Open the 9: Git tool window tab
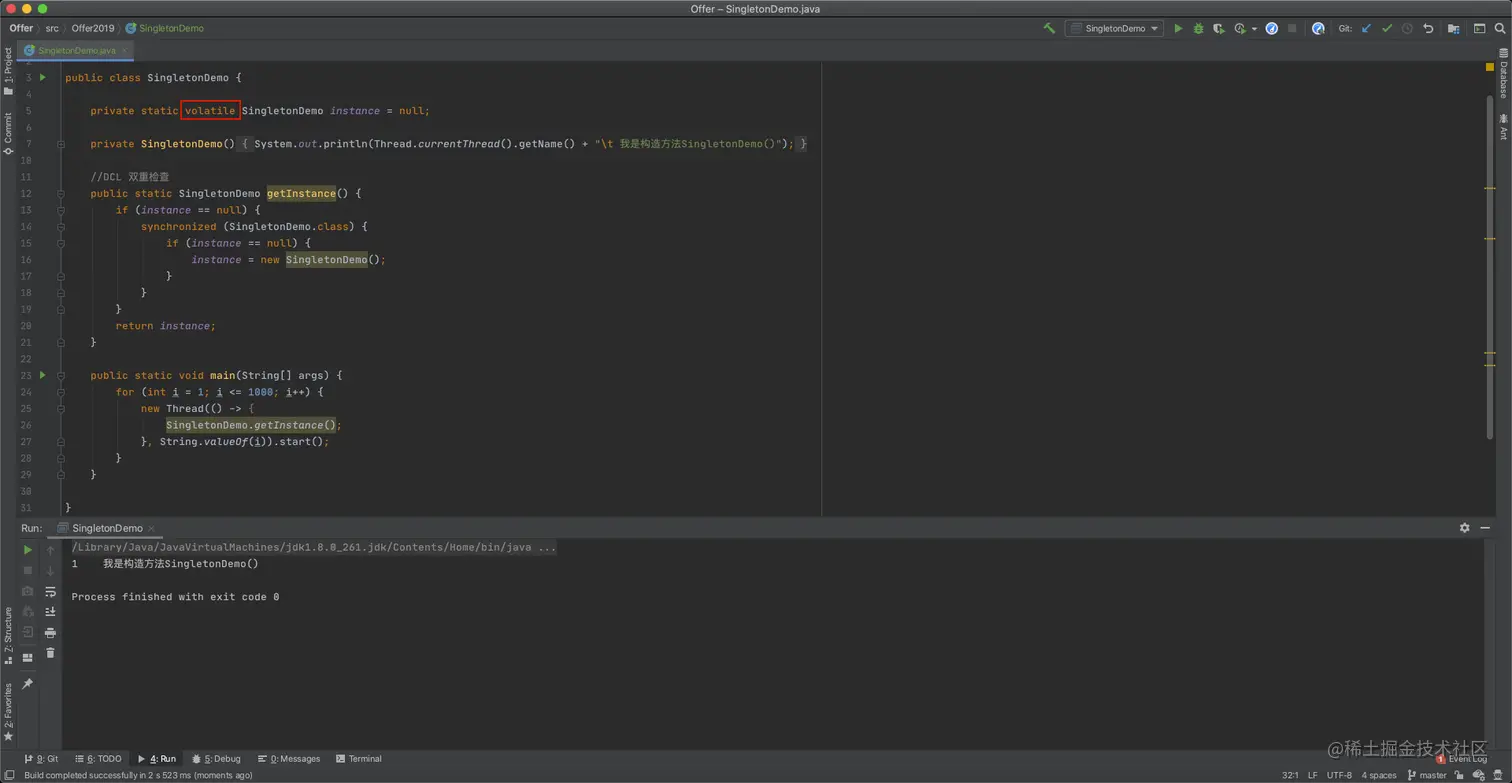The width and height of the screenshot is (1512, 783). pos(41,759)
